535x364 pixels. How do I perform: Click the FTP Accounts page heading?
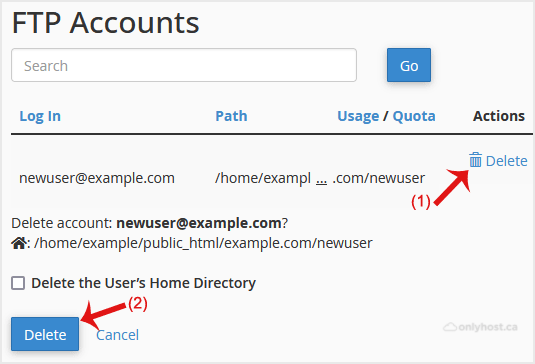(x=105, y=23)
